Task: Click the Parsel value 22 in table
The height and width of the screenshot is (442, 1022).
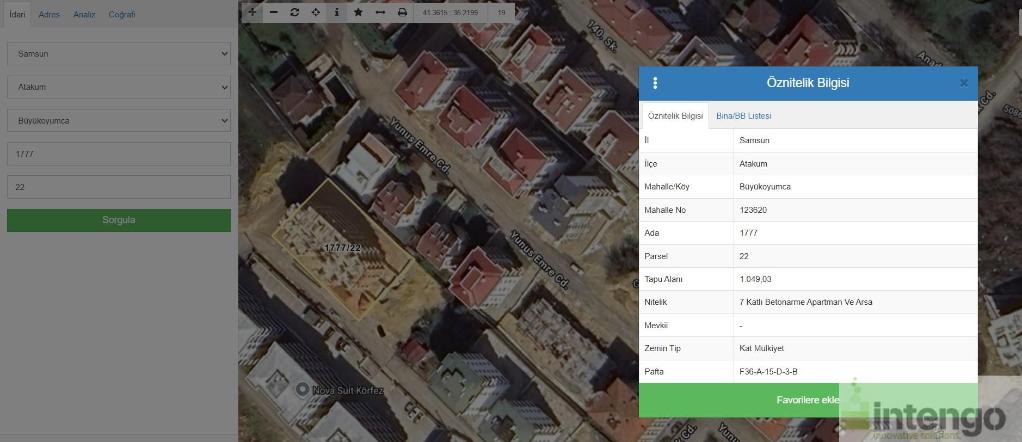Action: [x=744, y=256]
